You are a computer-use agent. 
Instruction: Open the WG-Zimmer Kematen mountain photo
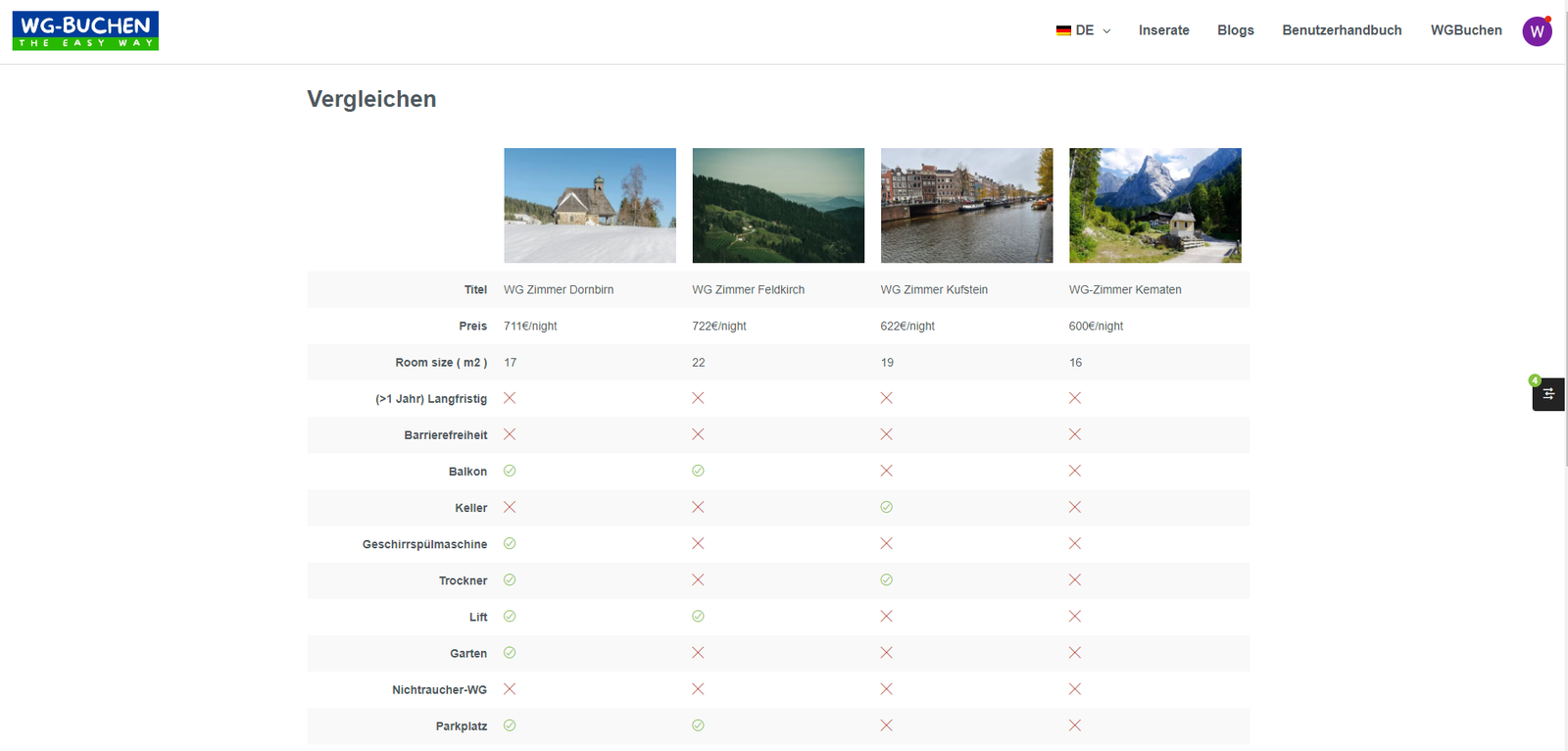tap(1154, 205)
